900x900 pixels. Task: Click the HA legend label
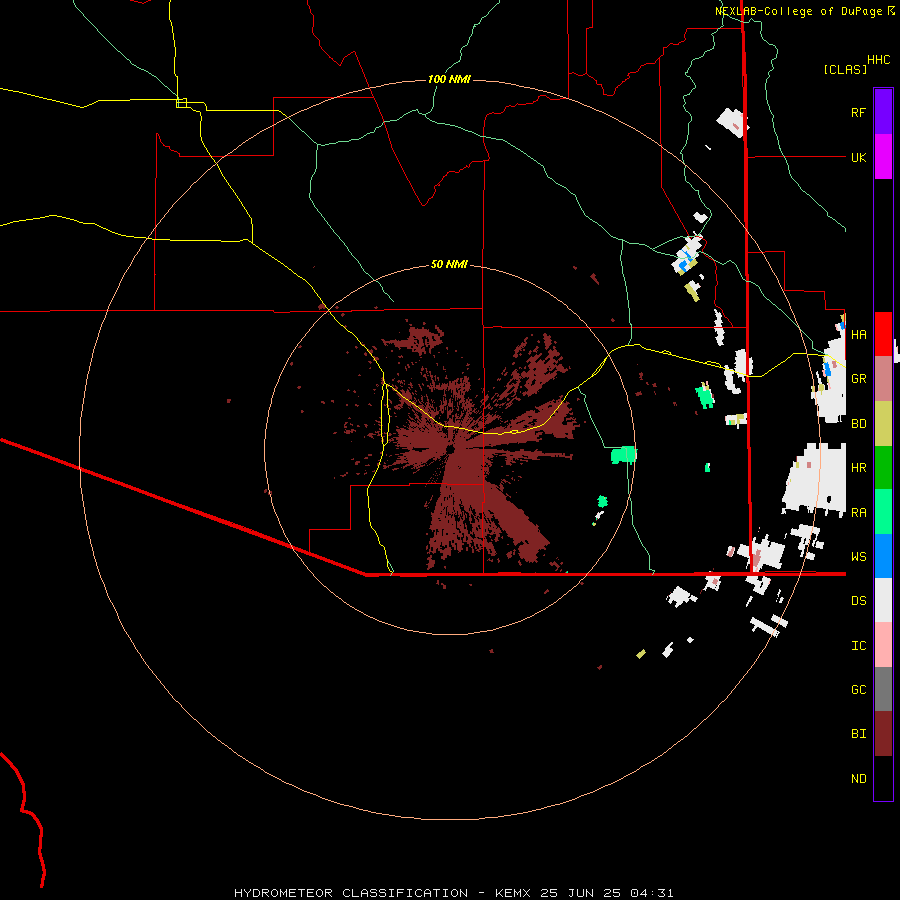pyautogui.click(x=858, y=334)
